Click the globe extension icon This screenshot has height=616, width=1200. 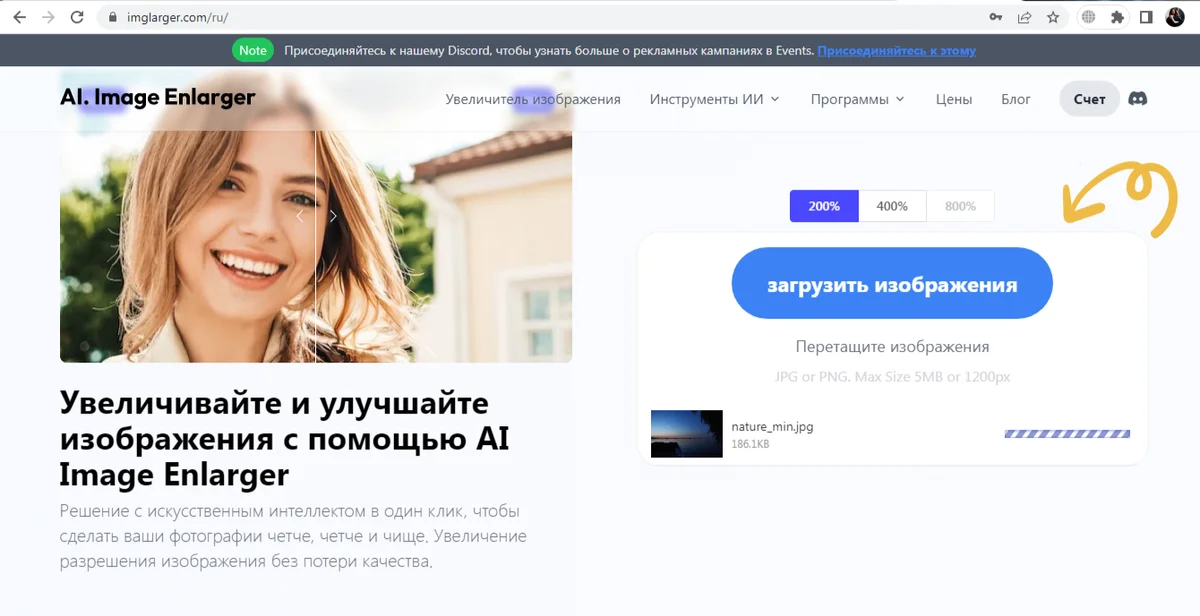click(1088, 17)
